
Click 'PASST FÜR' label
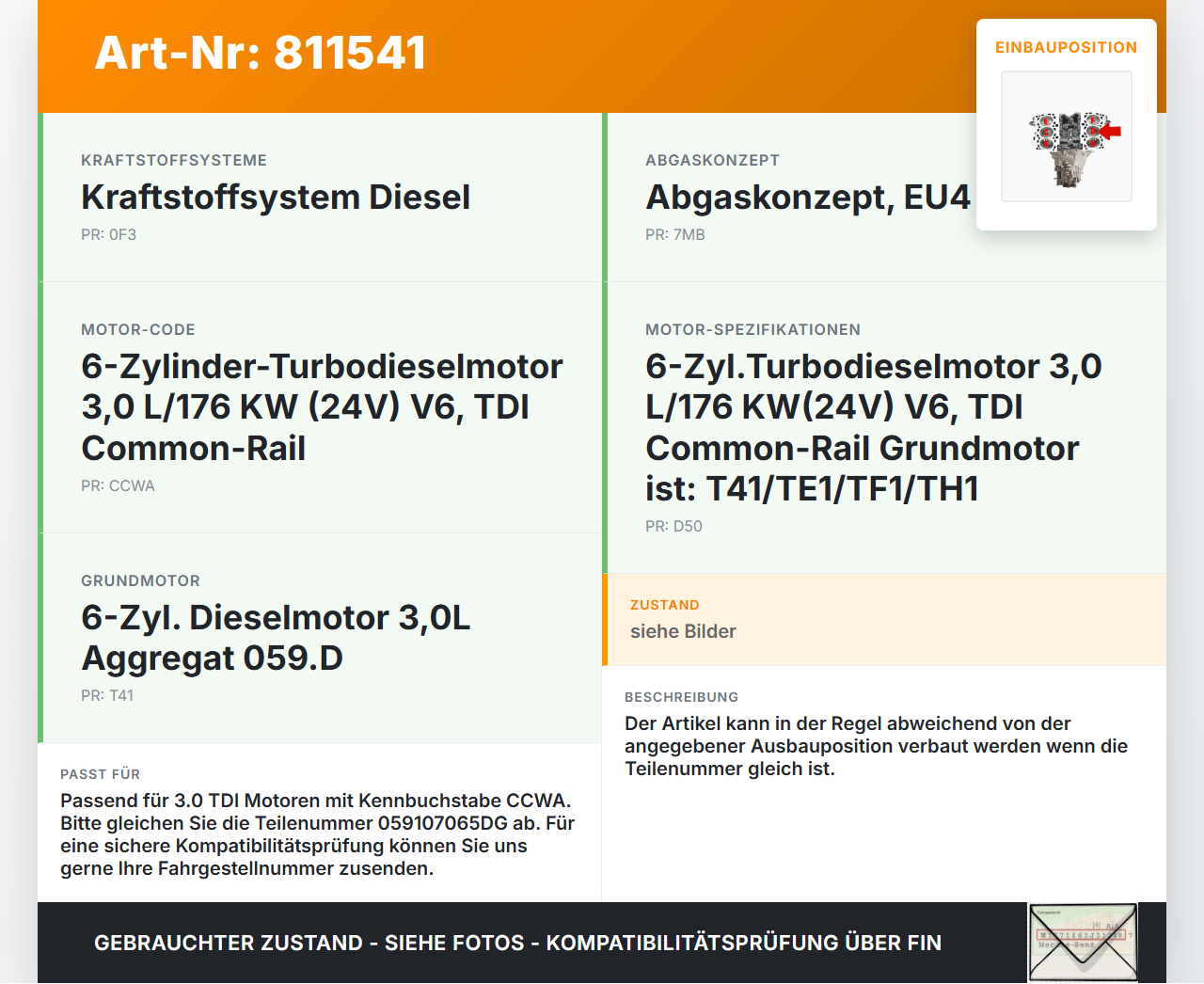100,774
